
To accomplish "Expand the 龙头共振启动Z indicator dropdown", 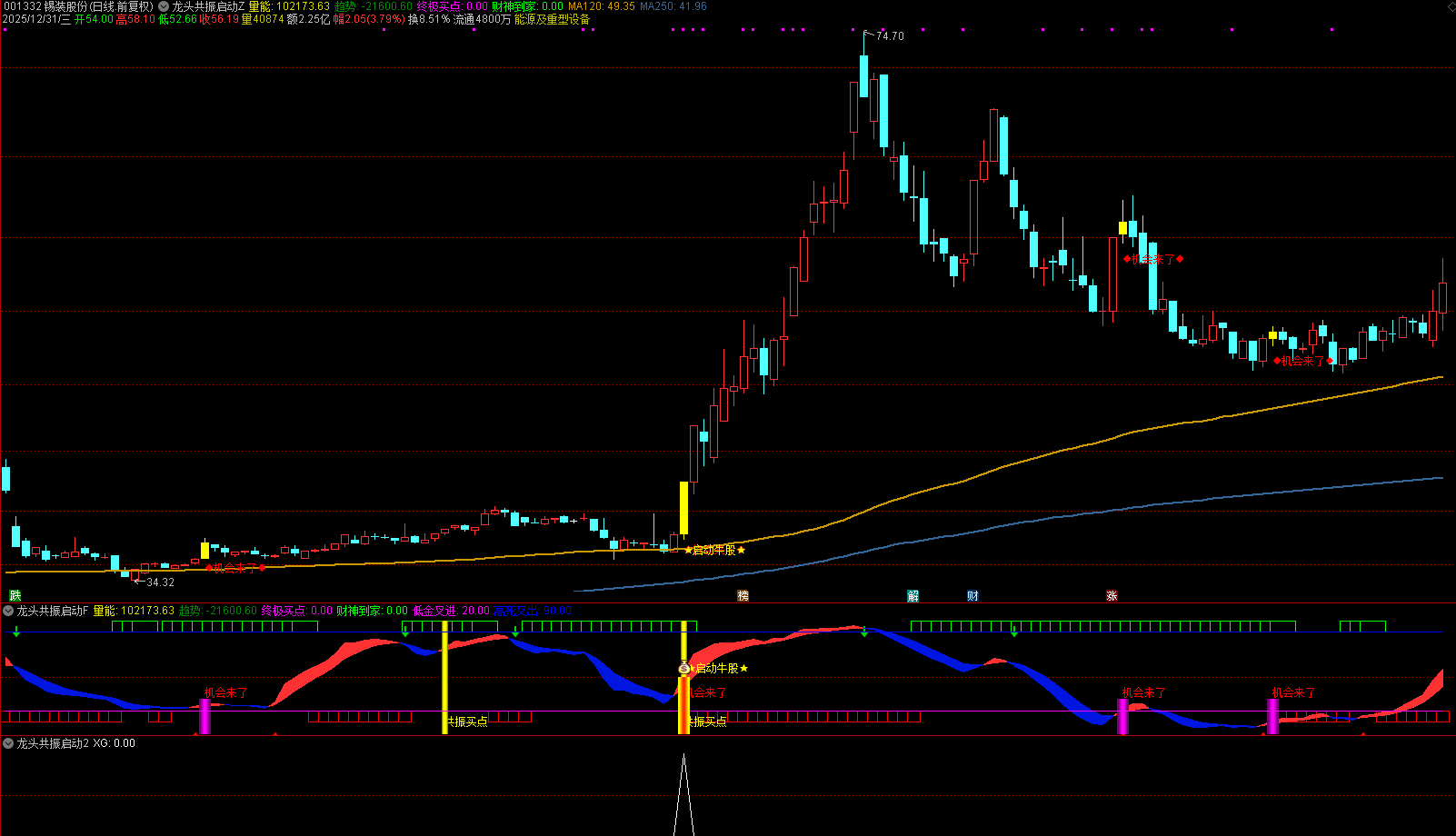I will 164,6.
